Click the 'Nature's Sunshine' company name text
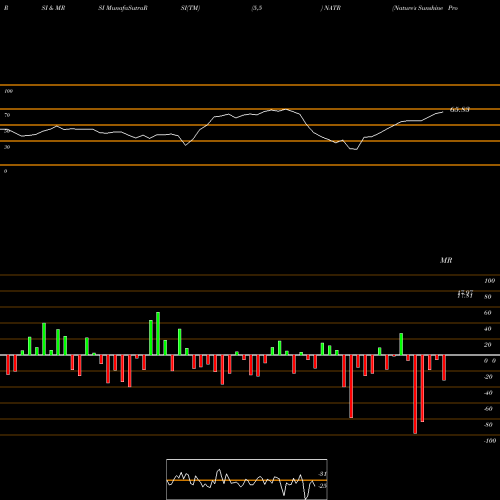Viewport: 500px width, 500px height. tap(418, 8)
